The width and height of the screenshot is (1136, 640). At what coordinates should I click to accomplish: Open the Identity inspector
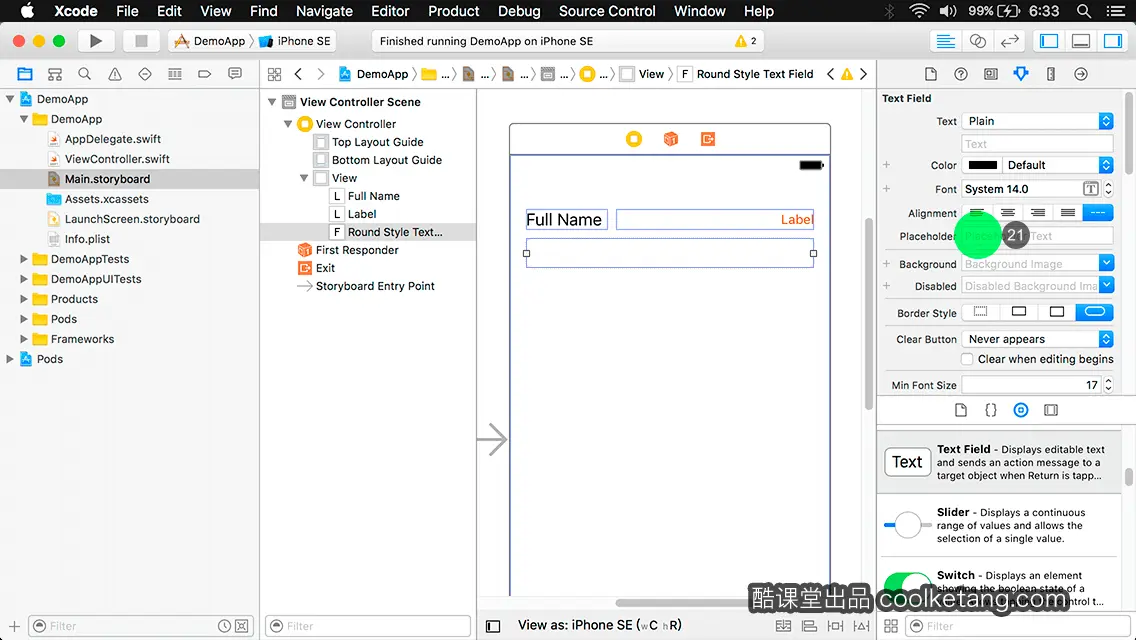pyautogui.click(x=990, y=74)
